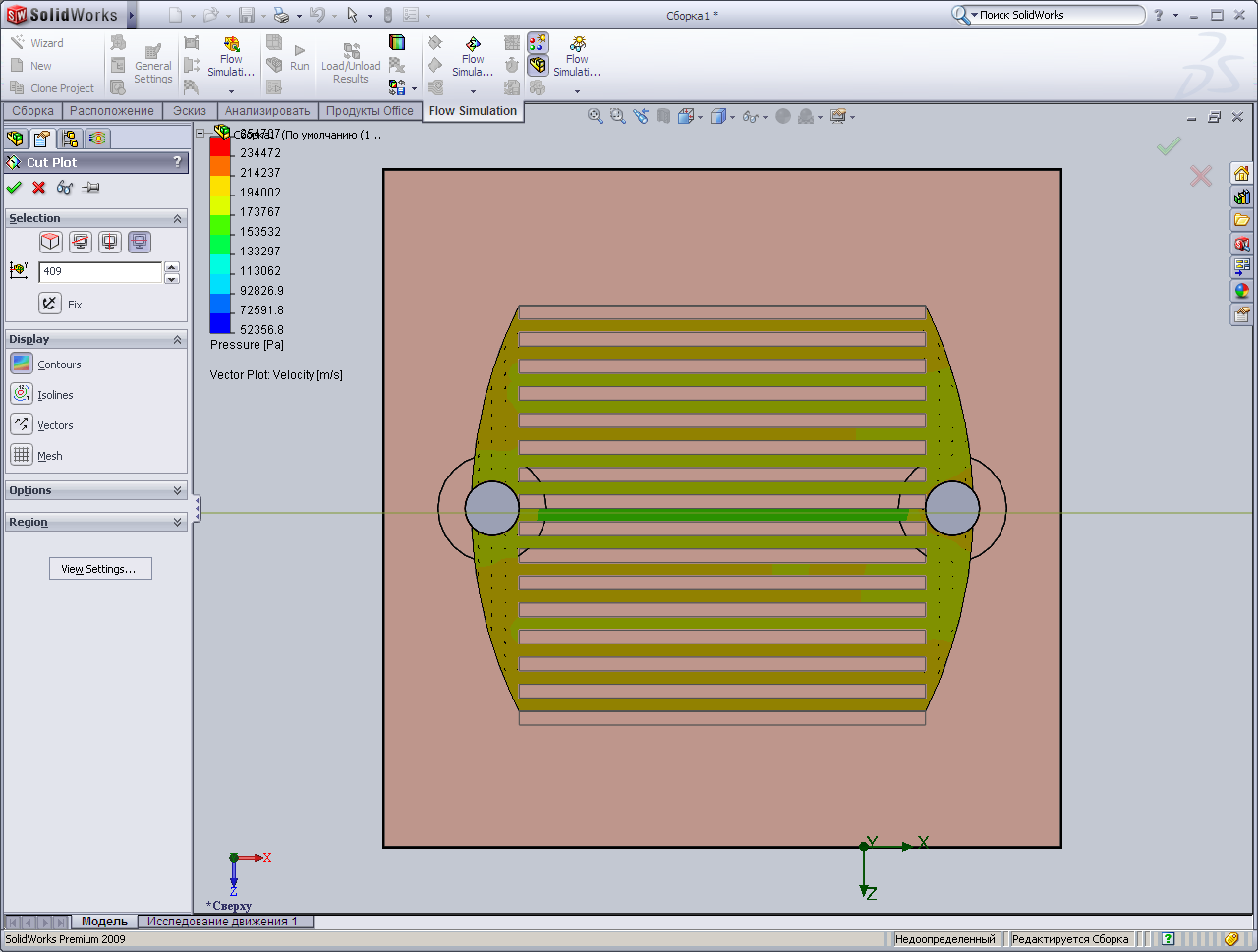Select the Flow Simulation ribbon tab
Screen dimensions: 1258x952
[473, 111]
